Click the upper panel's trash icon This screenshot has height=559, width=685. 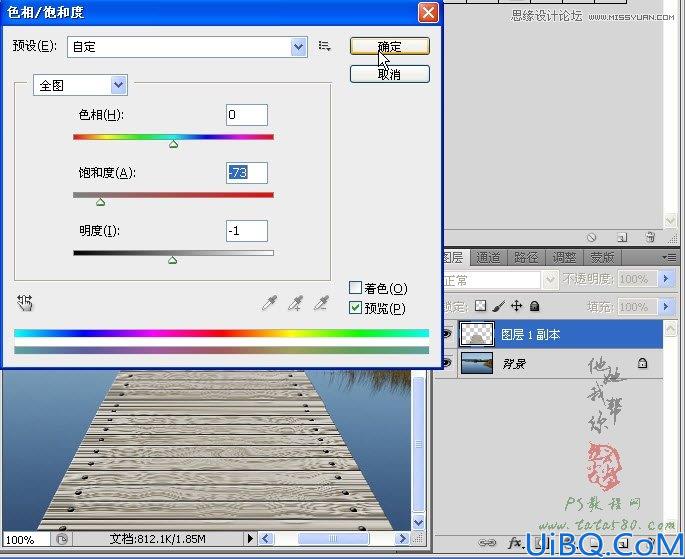pos(650,237)
